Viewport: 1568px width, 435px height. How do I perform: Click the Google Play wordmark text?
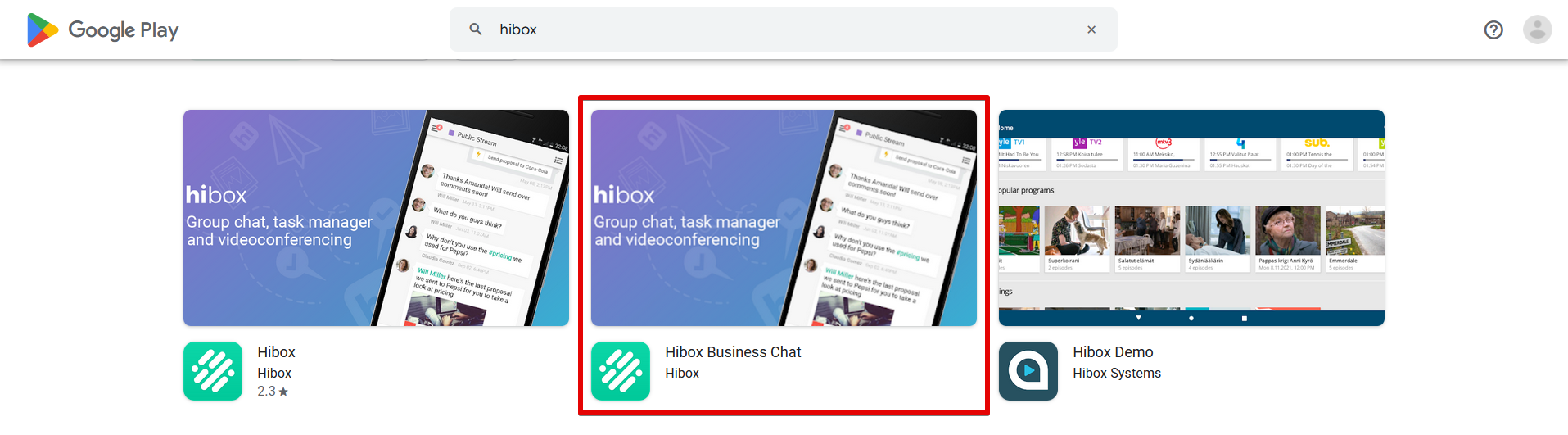point(124,30)
